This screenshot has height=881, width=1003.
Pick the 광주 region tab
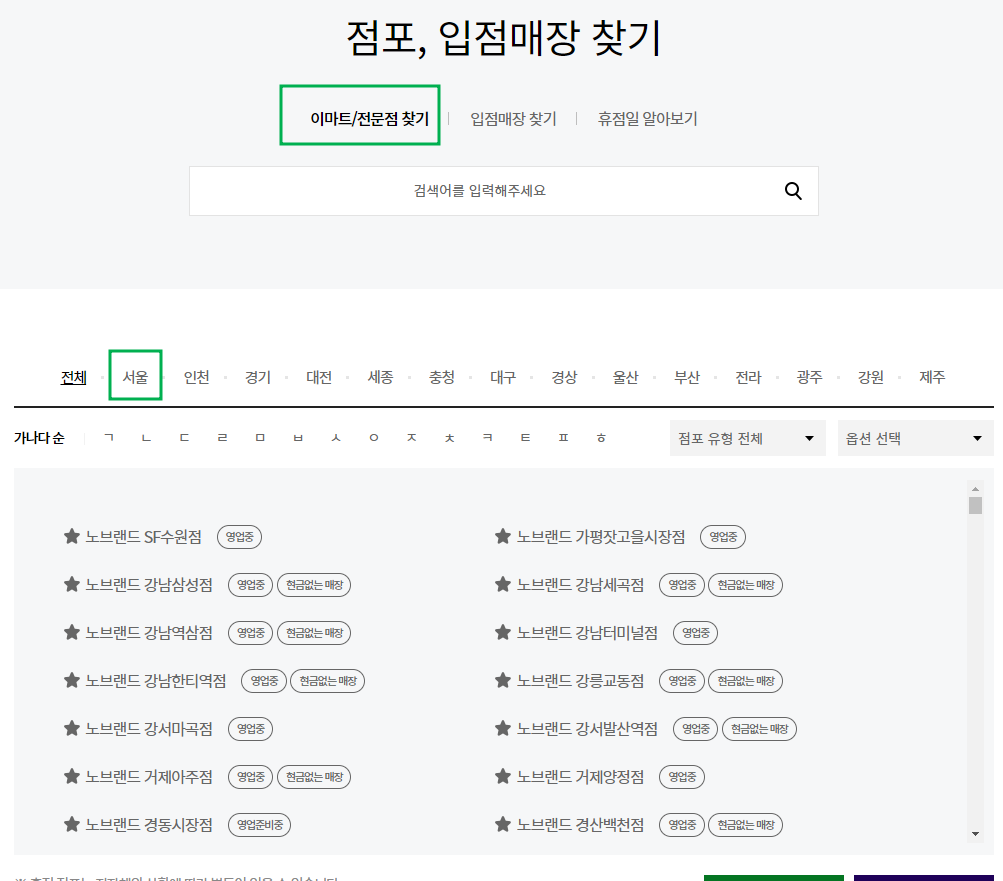[809, 377]
